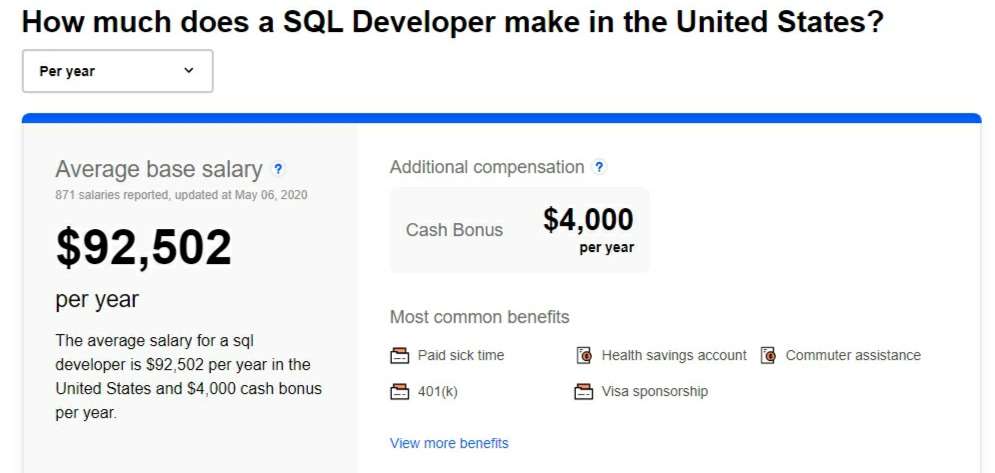Click the chevron arrow in Per year selector
Viewport: 995px width, 473px height.
pyautogui.click(x=188, y=70)
